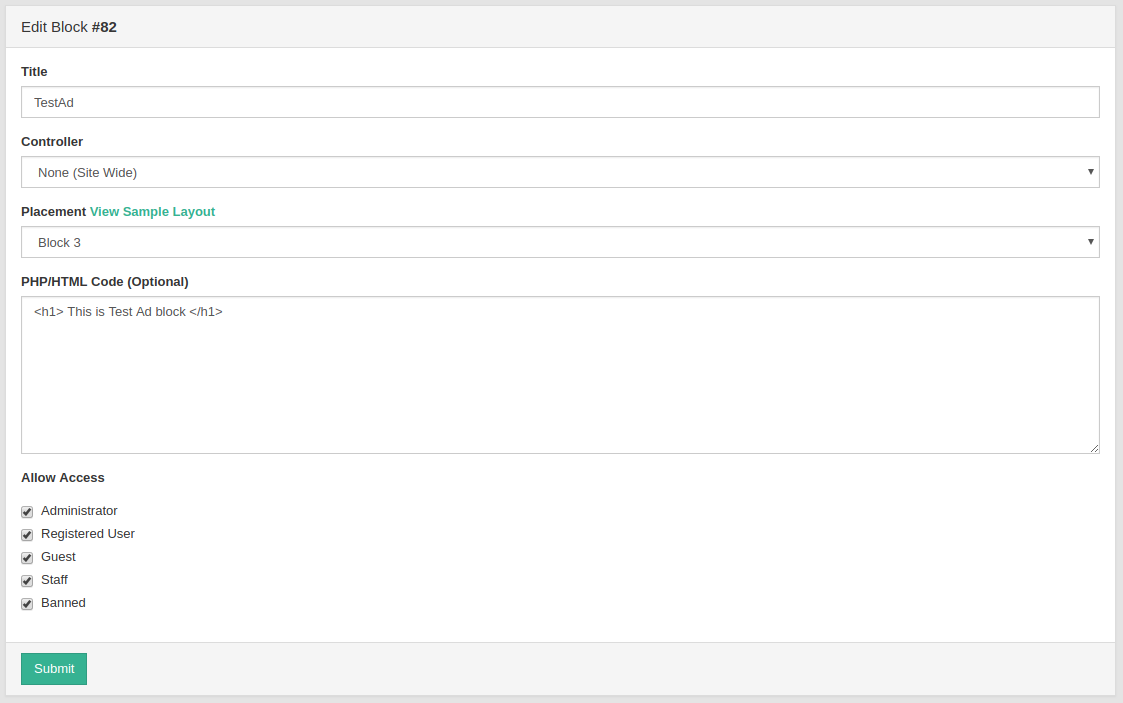Toggle the Banned checkbox

(27, 603)
